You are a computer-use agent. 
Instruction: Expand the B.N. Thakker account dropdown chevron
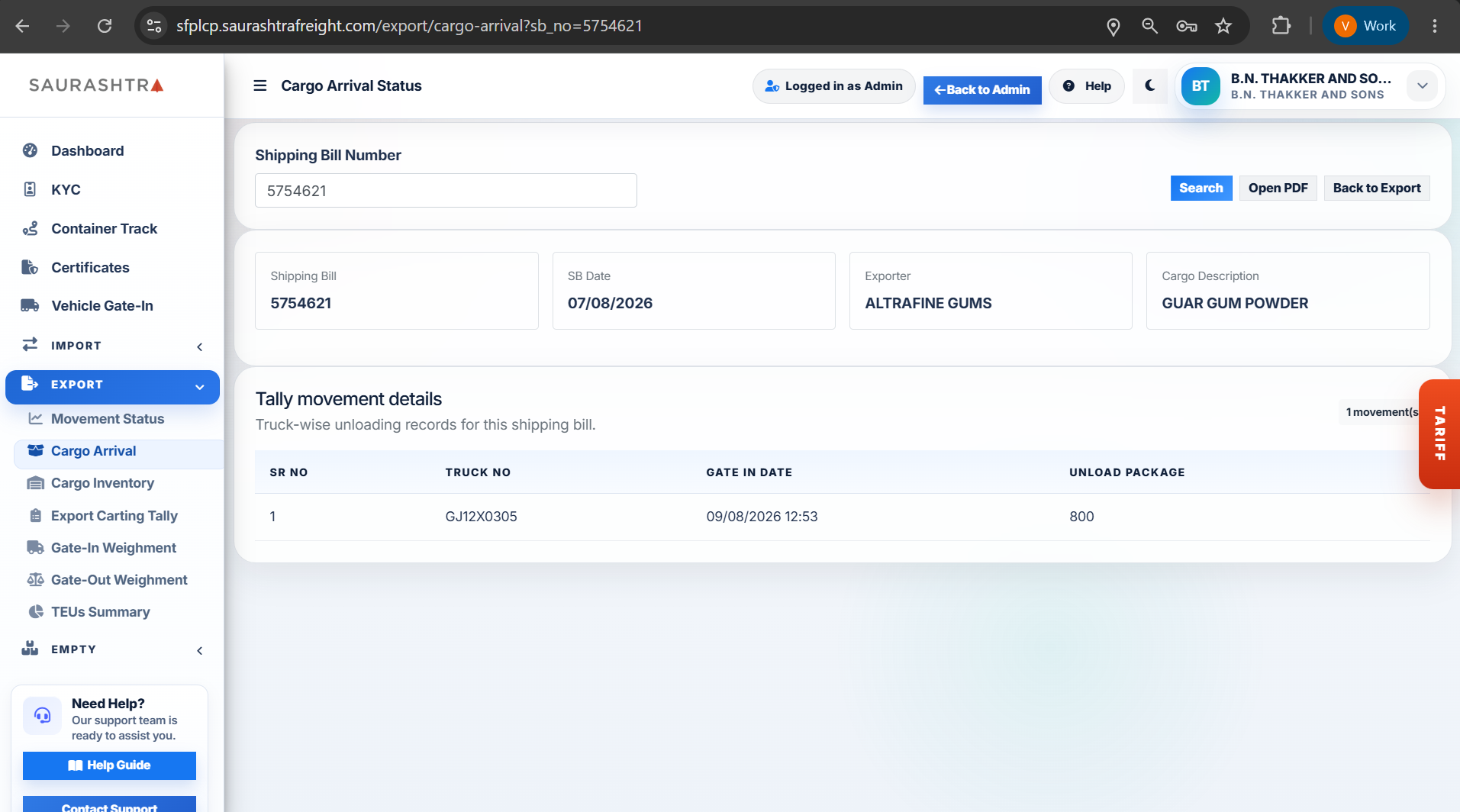pos(1423,85)
